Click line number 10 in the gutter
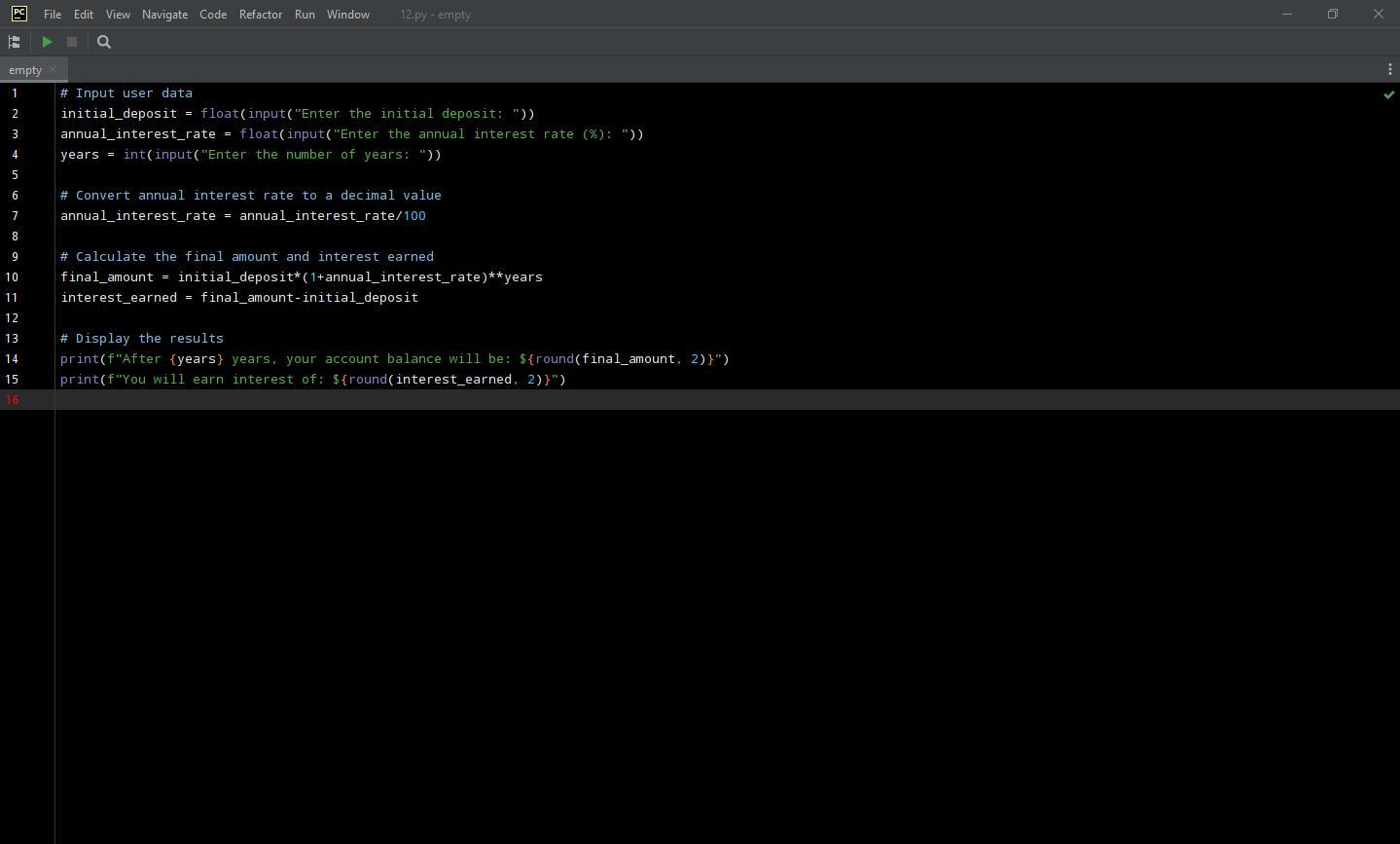This screenshot has width=1400, height=844. [12, 277]
